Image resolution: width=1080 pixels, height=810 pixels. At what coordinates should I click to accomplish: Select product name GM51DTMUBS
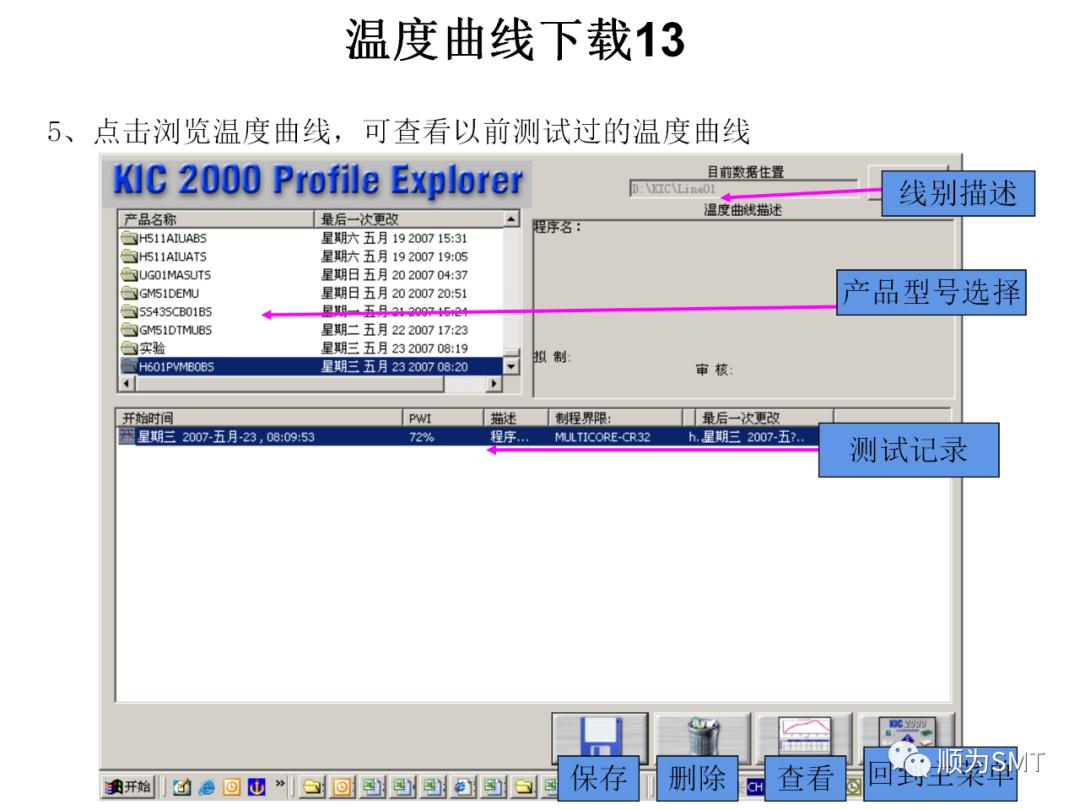176,330
